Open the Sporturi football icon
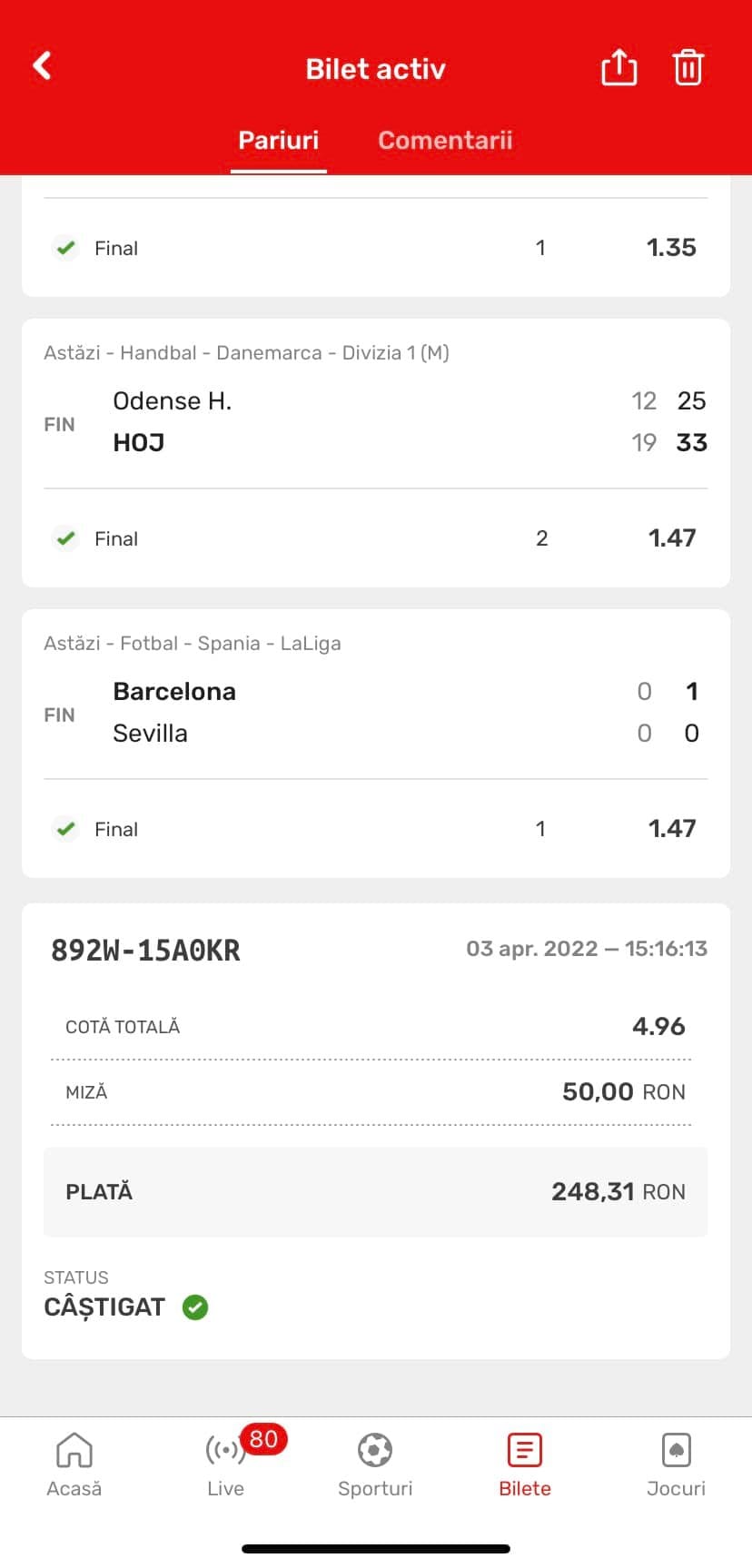 [375, 1450]
